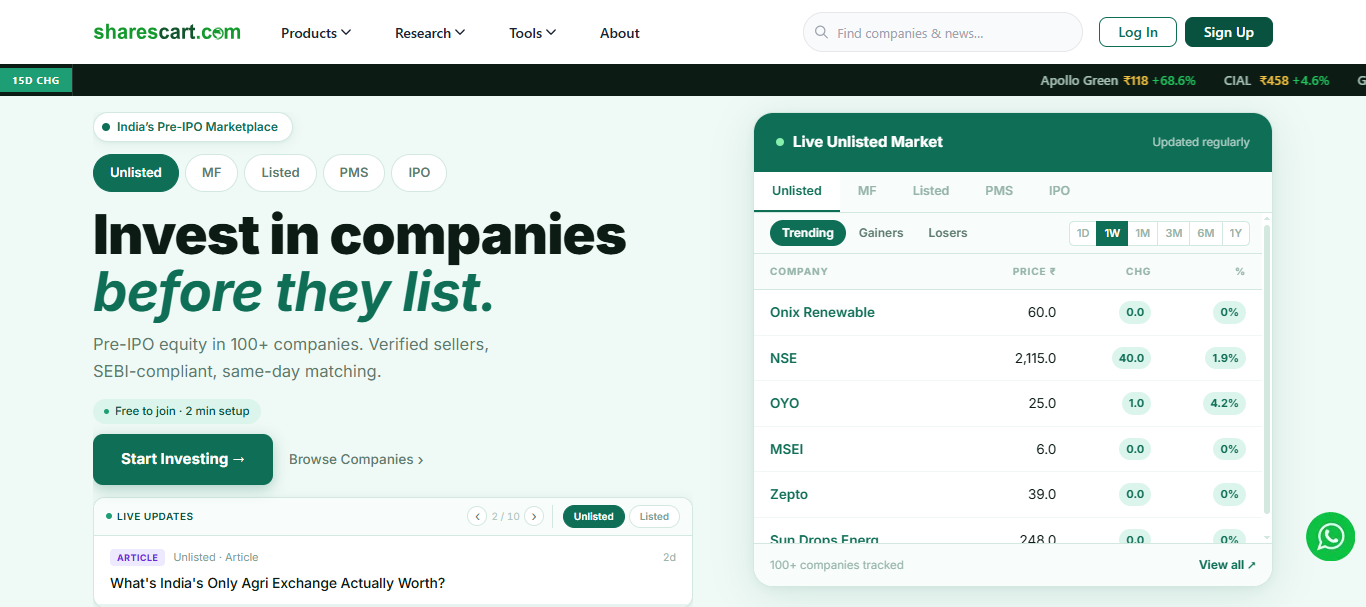Click the search companies & news field
Screen dimensions: 1366x607
click(x=943, y=33)
